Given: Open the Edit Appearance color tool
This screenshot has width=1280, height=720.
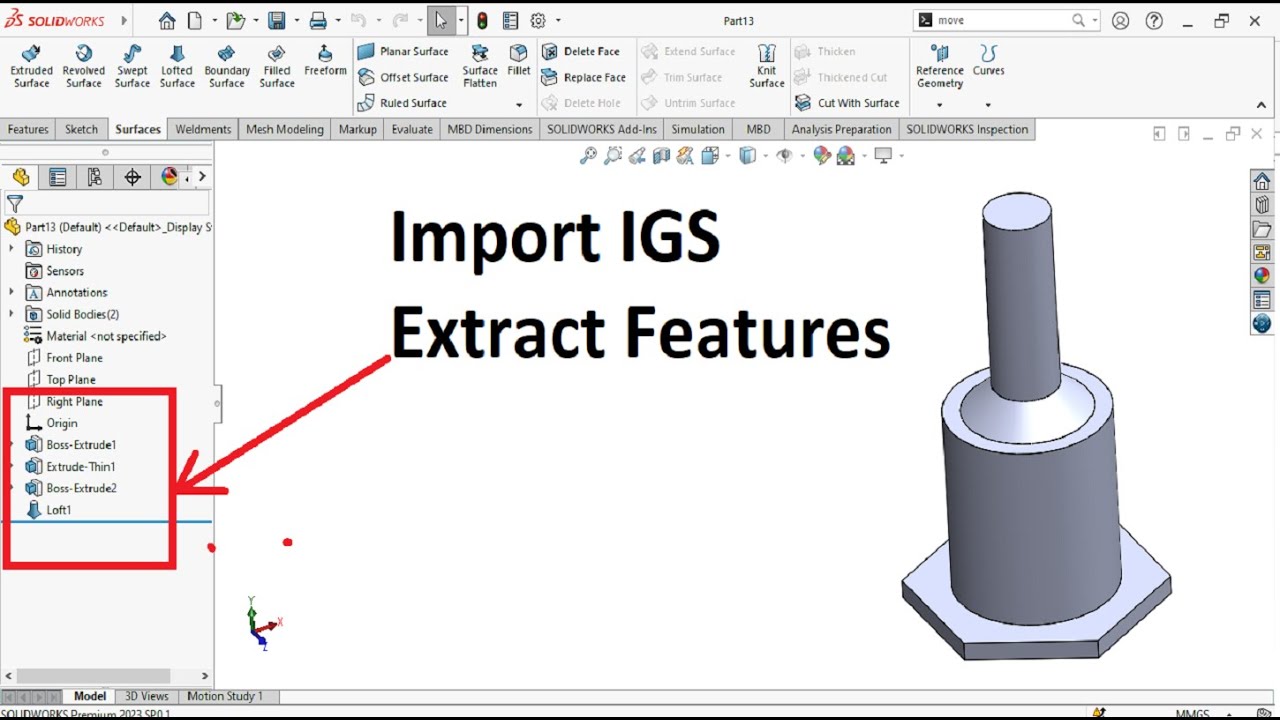Looking at the screenshot, I should 822,155.
